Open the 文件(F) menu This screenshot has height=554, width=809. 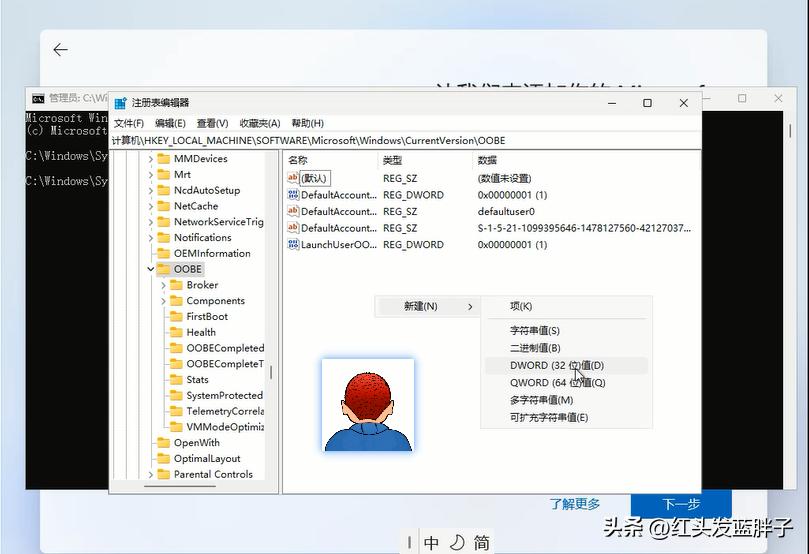point(128,123)
